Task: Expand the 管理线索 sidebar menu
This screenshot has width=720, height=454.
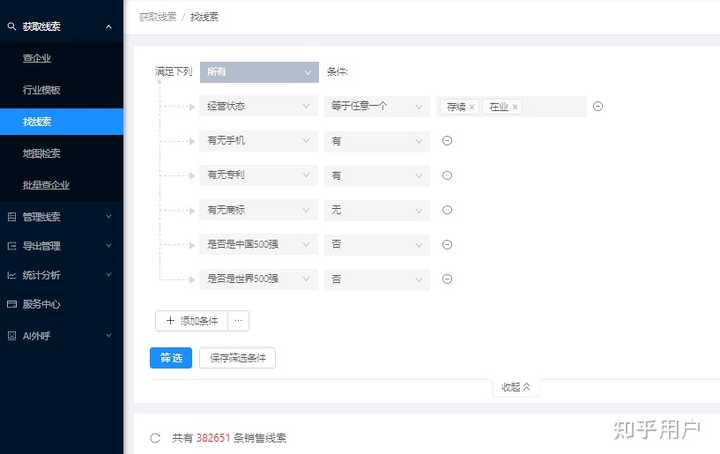Action: 60,216
